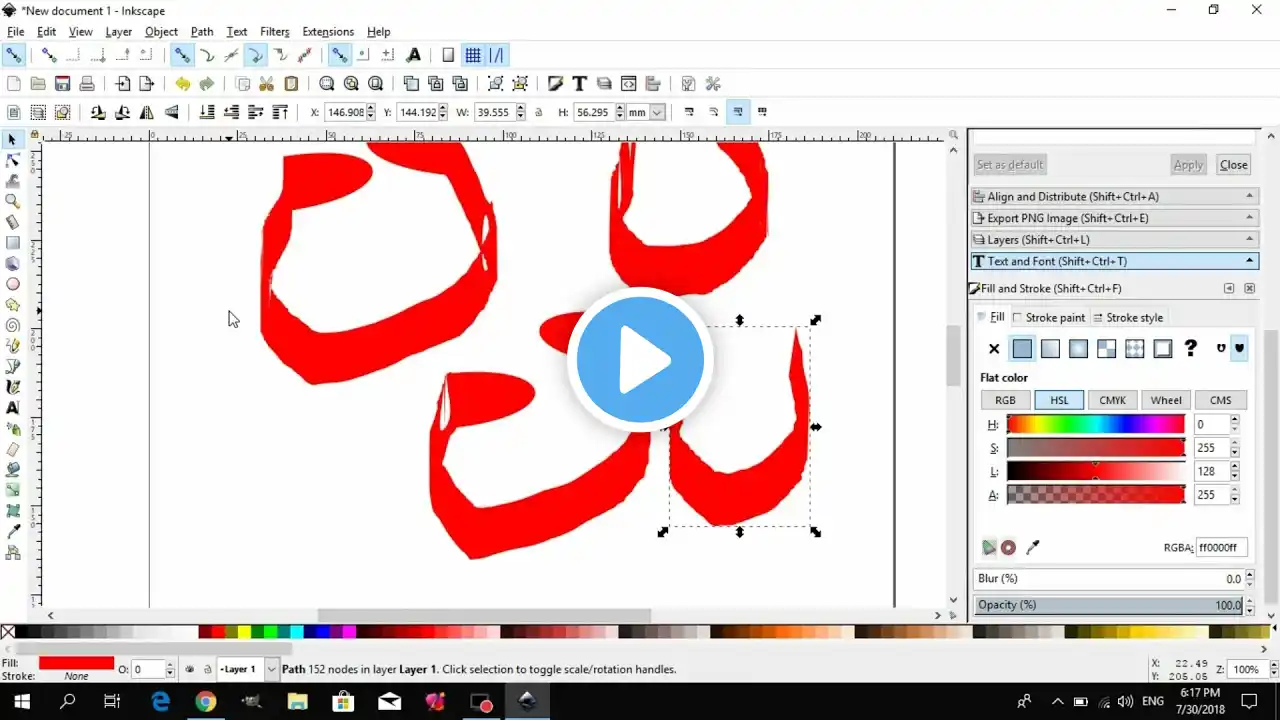Select the Zoom tool in toolbox

tap(13, 201)
